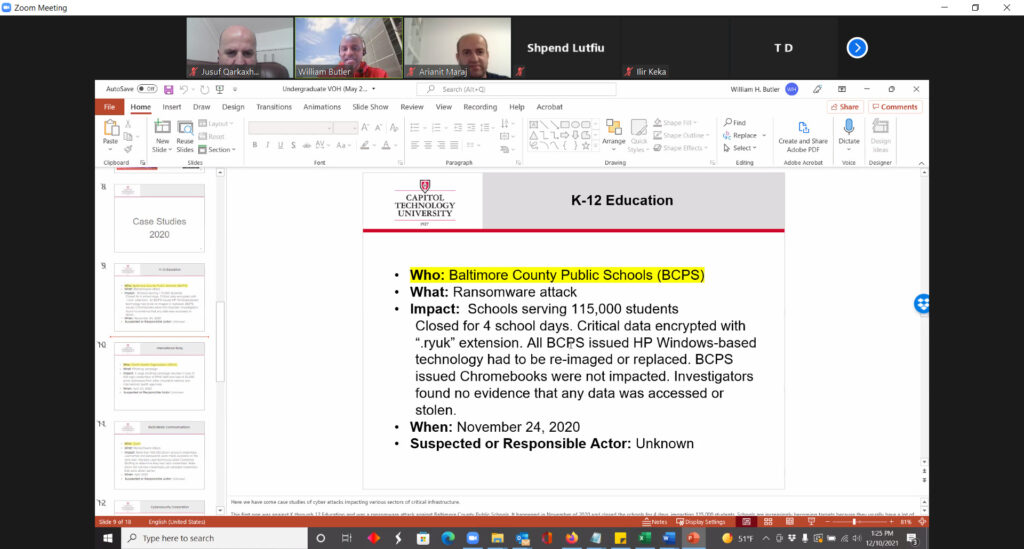Click the Italic formatting icon
Viewport: 1024px width, 549px height.
click(268, 145)
